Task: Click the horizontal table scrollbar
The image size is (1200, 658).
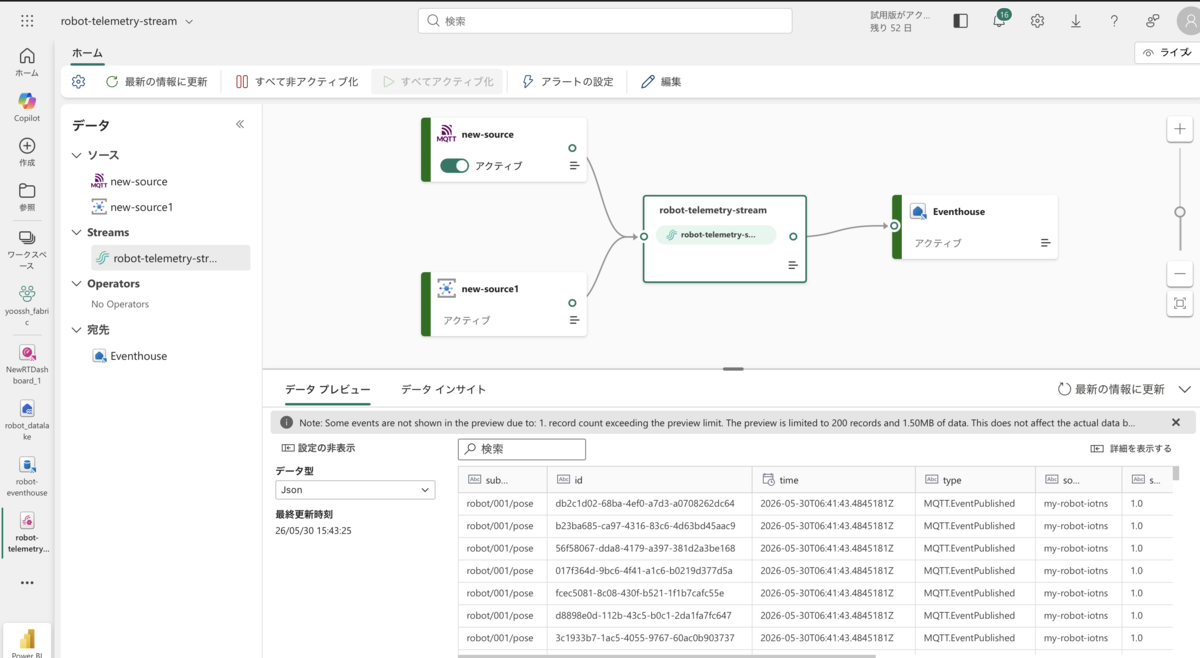Action: [x=667, y=655]
